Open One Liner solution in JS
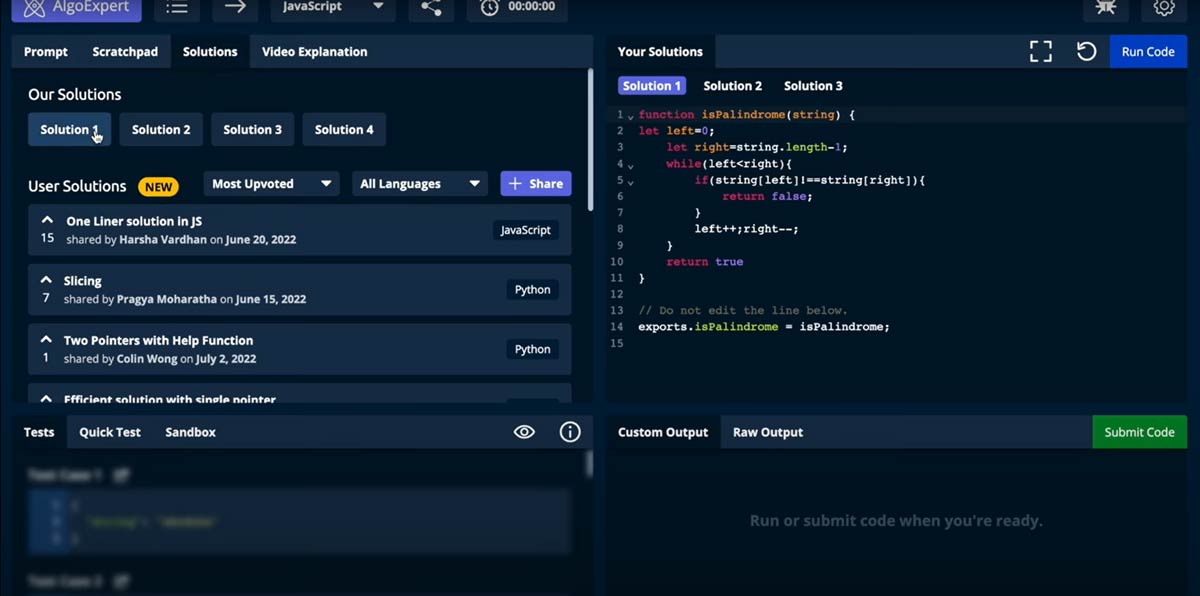1200x596 pixels. [x=300, y=230]
